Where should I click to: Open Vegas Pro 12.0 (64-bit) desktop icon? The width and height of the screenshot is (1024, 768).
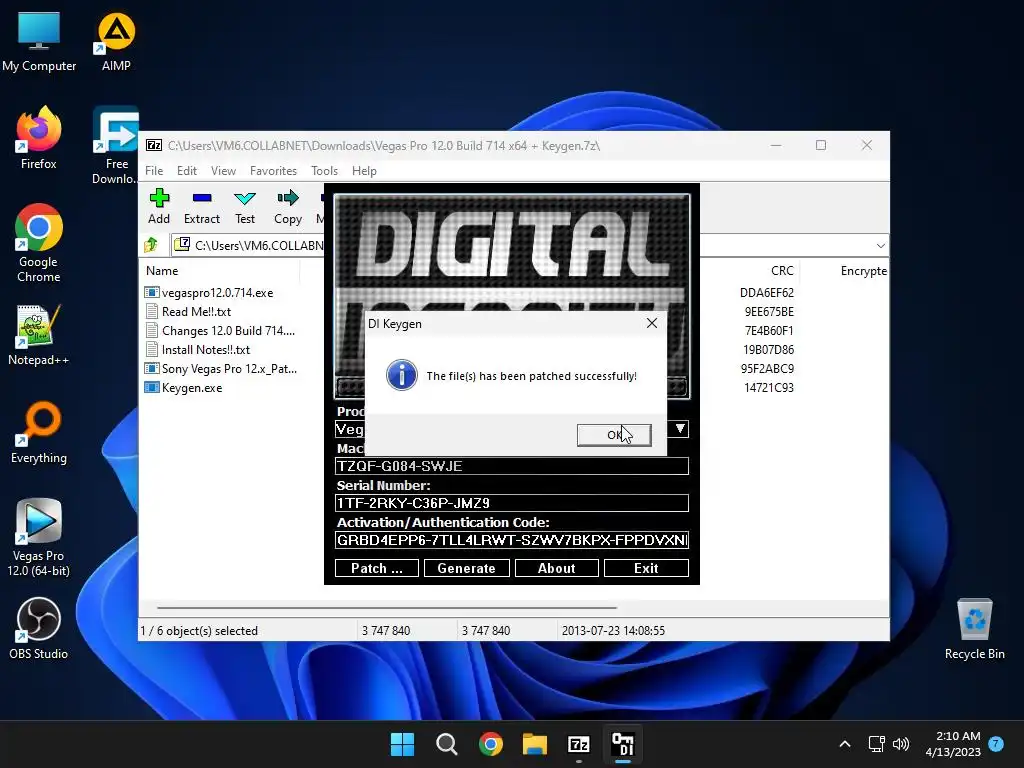click(39, 537)
